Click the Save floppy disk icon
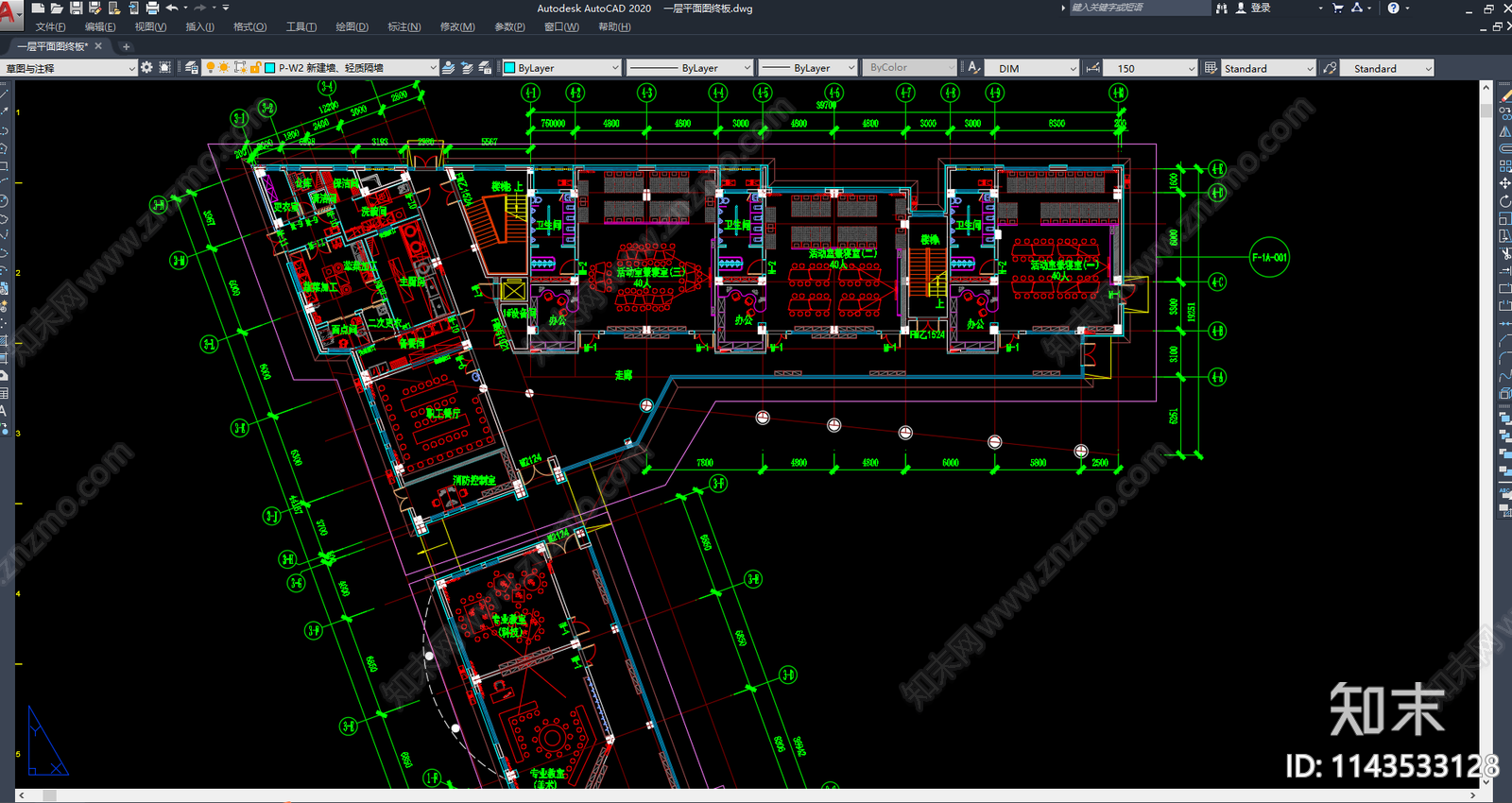The width and height of the screenshot is (1512, 803). [76, 8]
